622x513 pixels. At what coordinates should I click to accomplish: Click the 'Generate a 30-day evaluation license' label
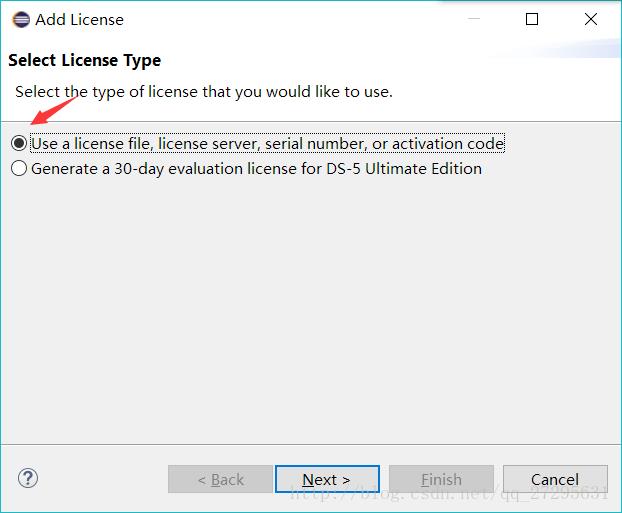point(256,169)
